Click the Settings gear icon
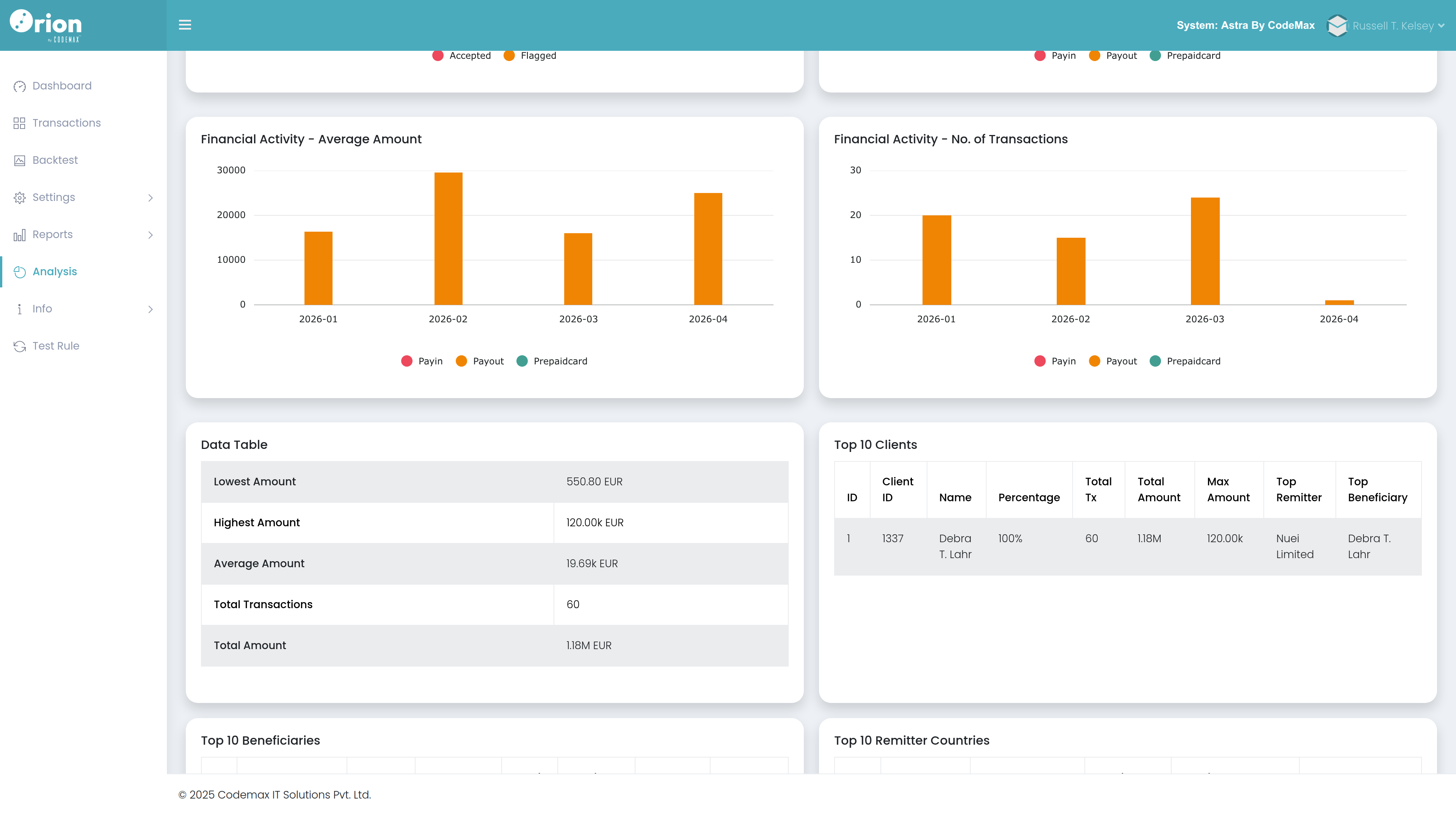Image resolution: width=1456 pixels, height=819 pixels. tap(20, 198)
